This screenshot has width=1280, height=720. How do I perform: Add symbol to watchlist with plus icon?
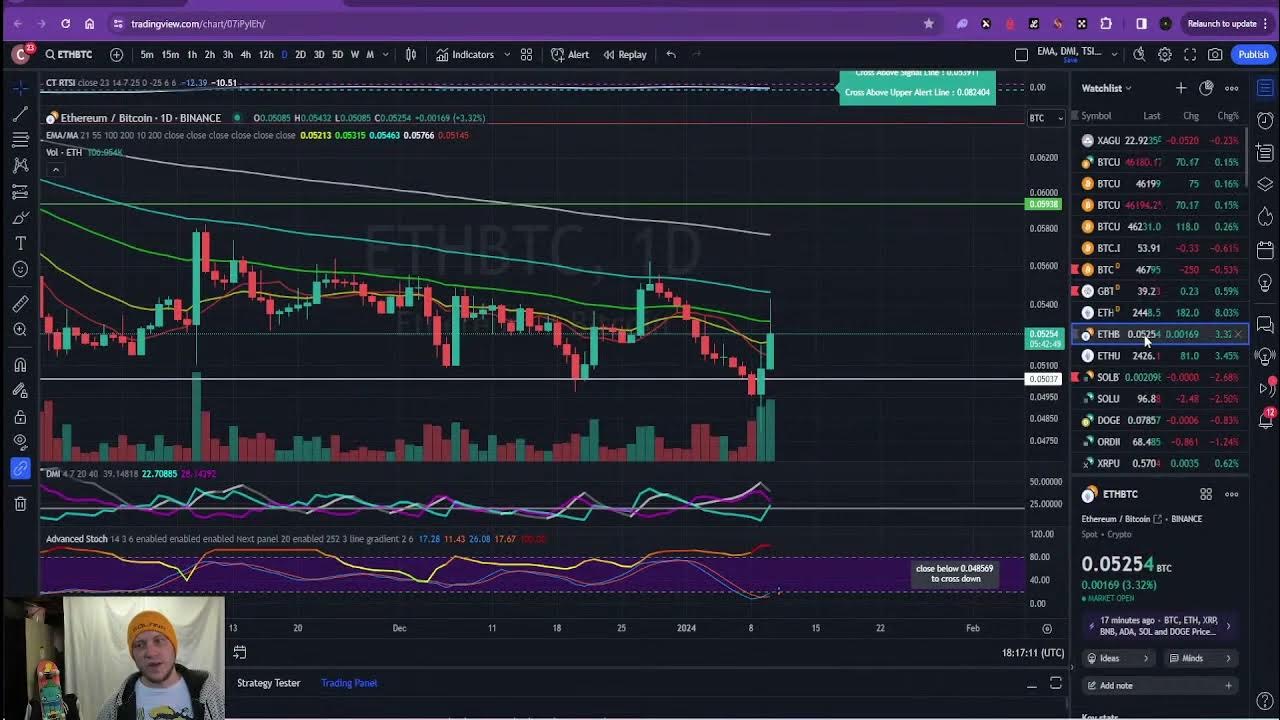[1181, 88]
